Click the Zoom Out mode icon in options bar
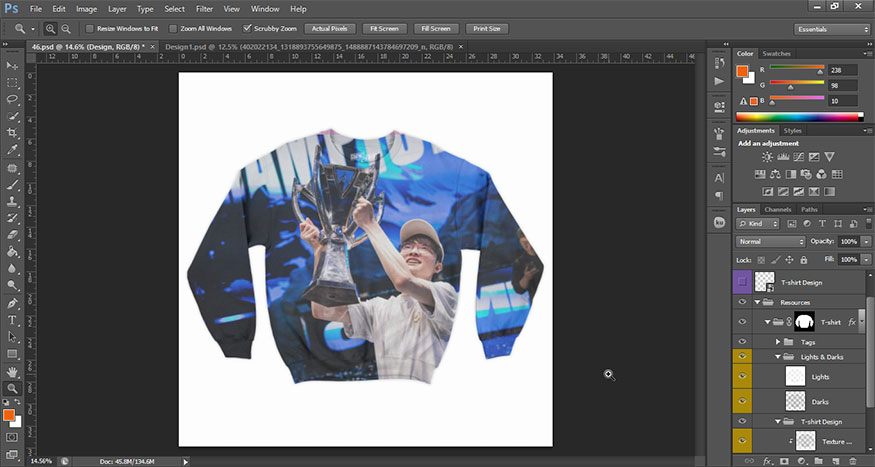875x467 pixels. (x=66, y=28)
